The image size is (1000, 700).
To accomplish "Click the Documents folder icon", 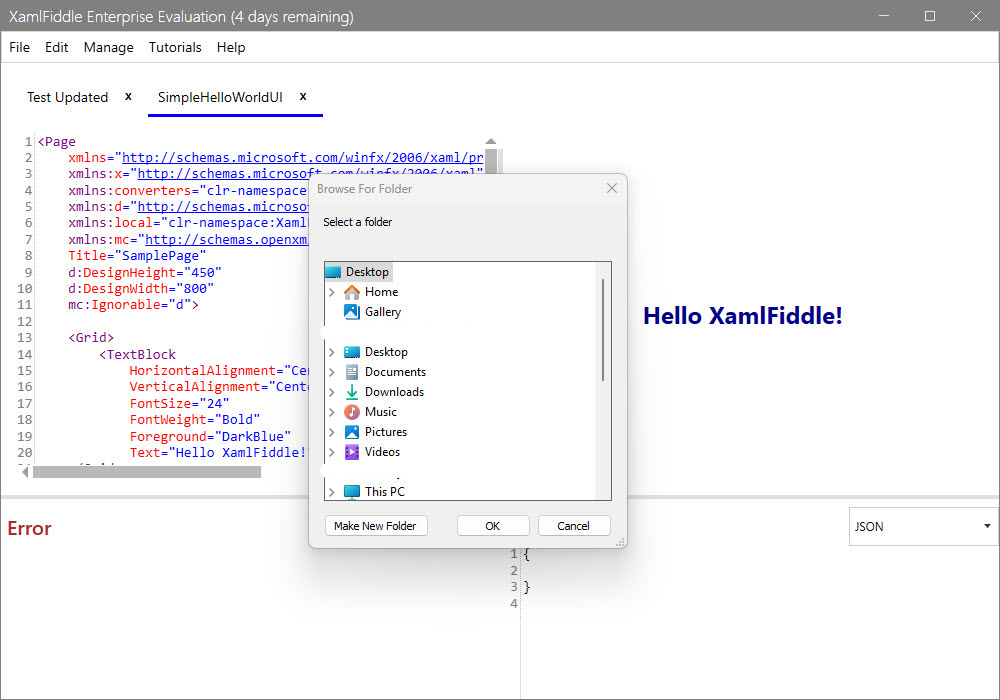I will (351, 372).
